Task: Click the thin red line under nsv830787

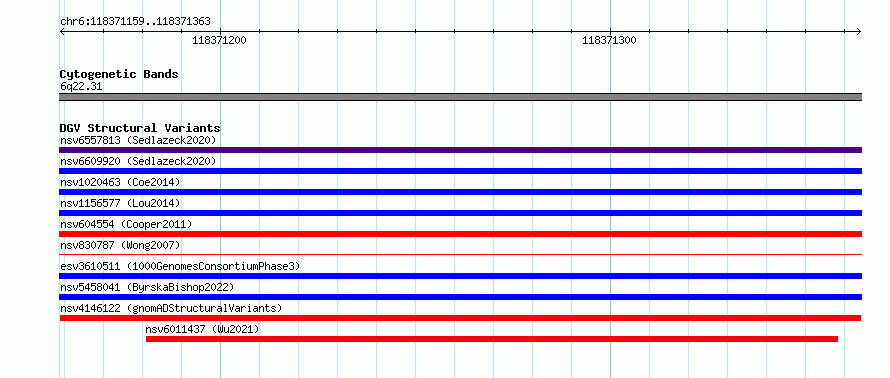Action: tap(460, 254)
